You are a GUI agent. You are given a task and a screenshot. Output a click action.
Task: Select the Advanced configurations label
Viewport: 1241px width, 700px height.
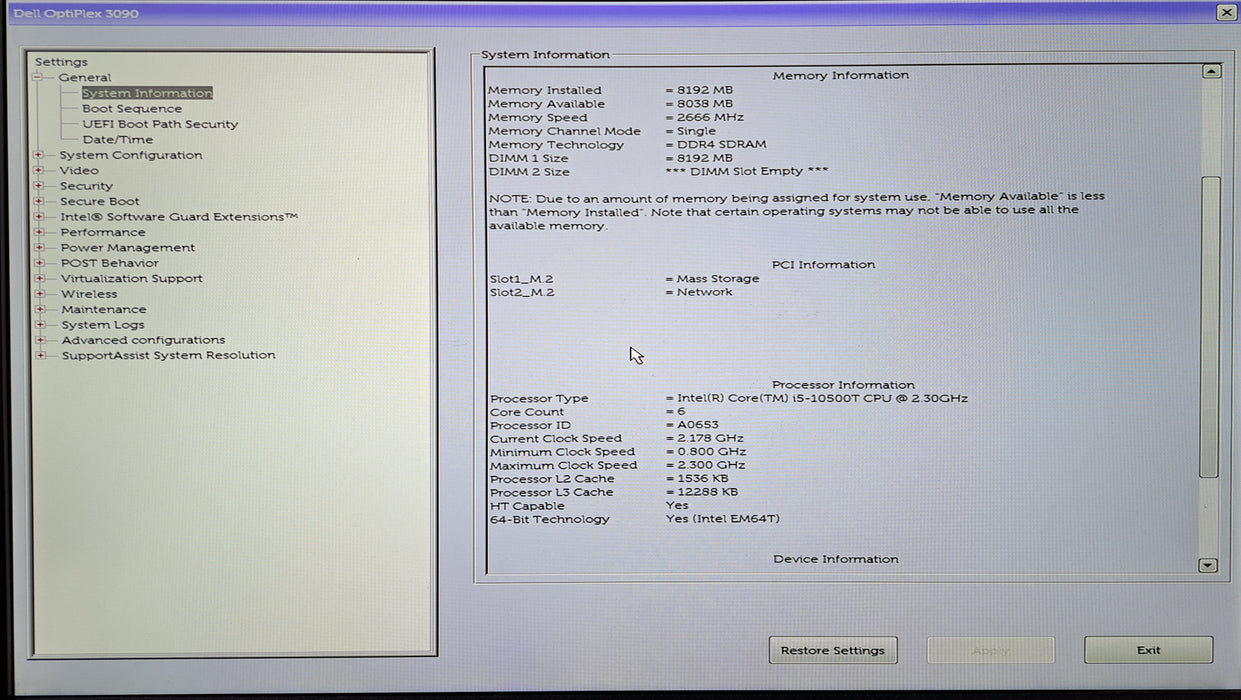(x=143, y=340)
